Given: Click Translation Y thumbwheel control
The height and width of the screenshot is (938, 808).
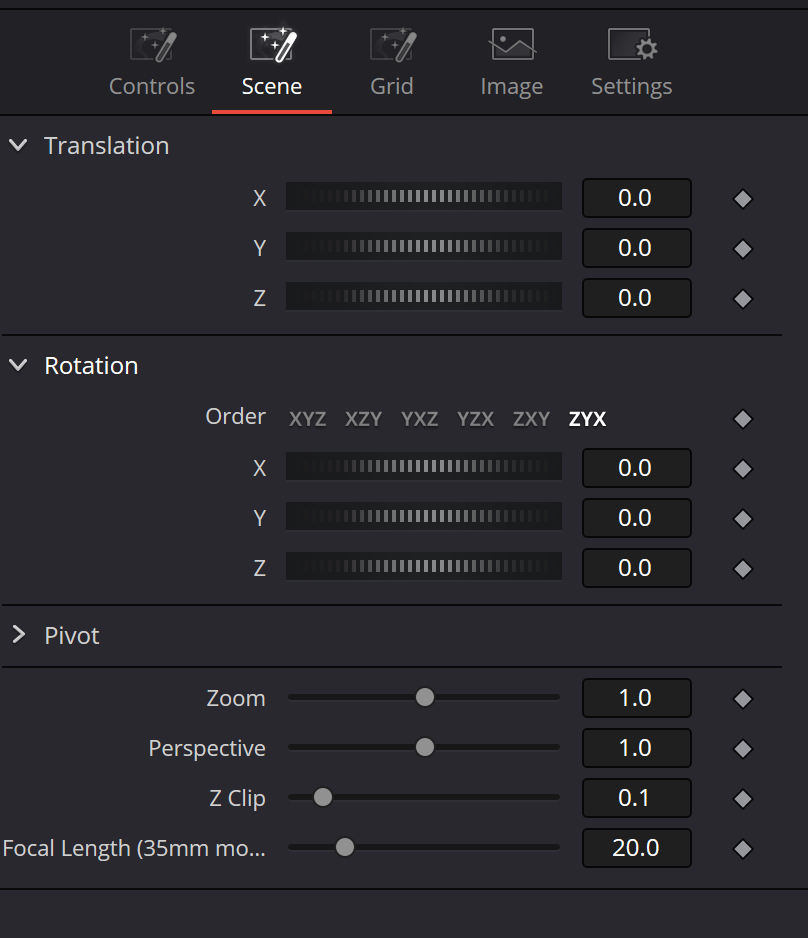Looking at the screenshot, I should [x=423, y=246].
